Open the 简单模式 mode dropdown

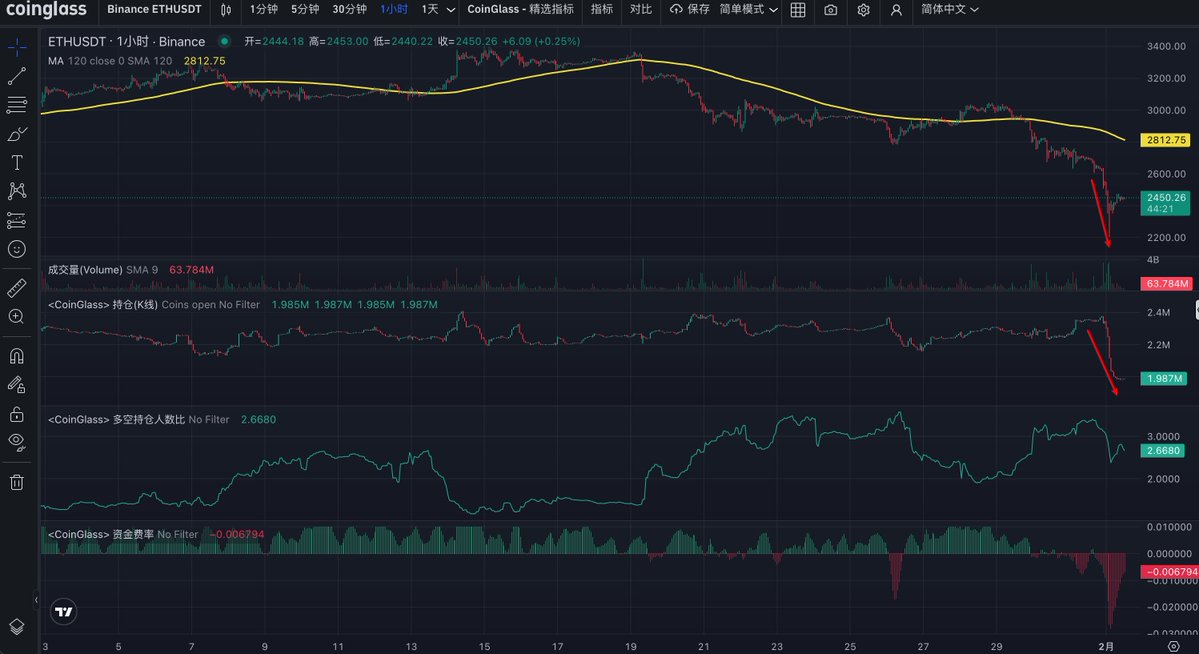click(x=748, y=10)
